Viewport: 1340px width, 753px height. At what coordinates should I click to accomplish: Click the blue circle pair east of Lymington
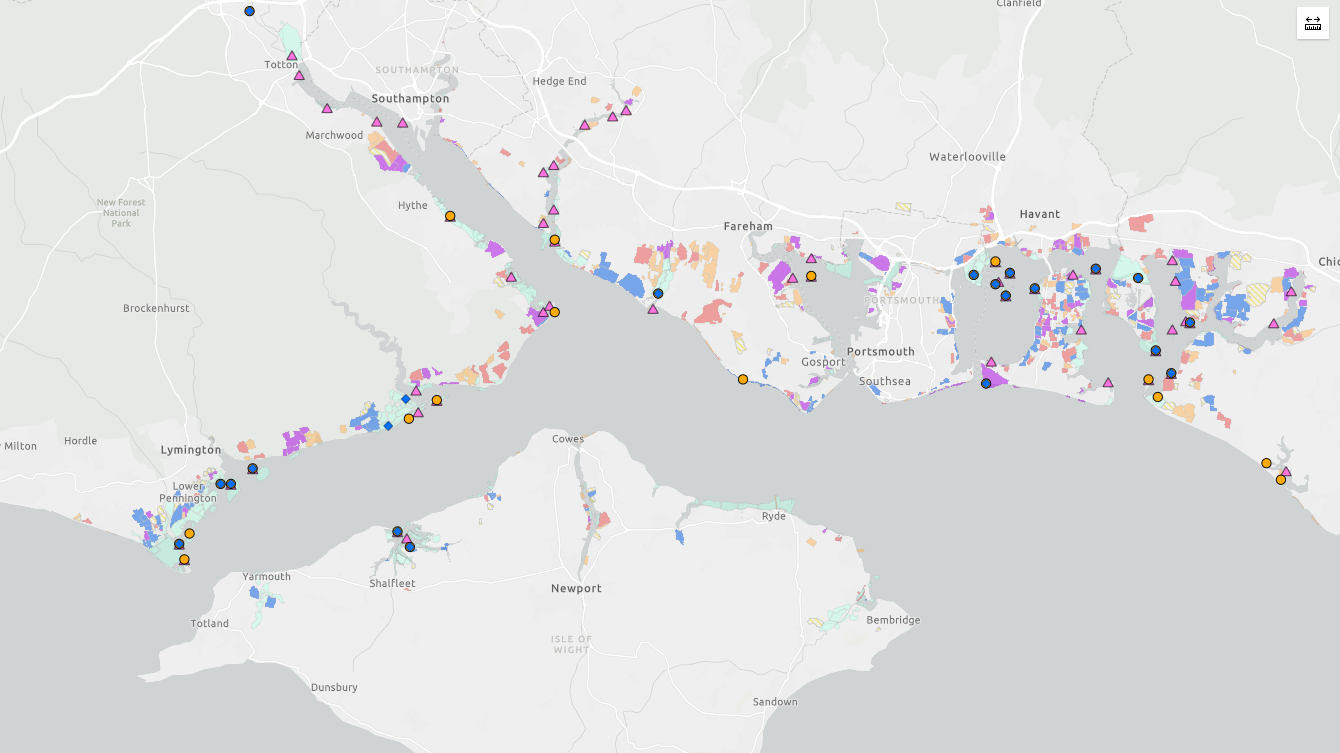point(224,484)
